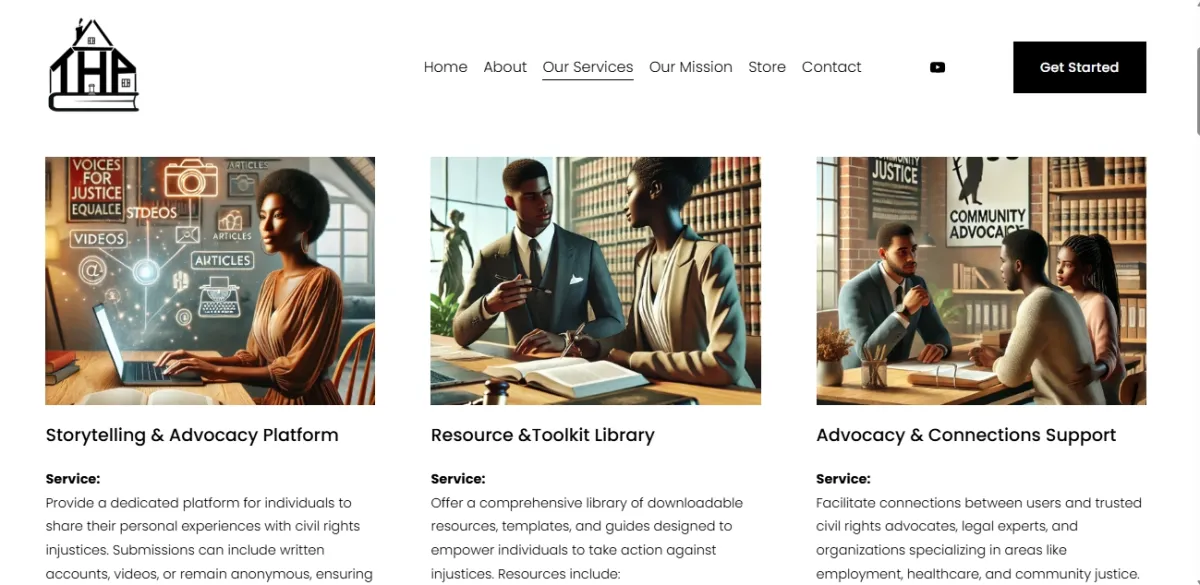Click the Service label under Storytelling
This screenshot has width=1200, height=585.
click(73, 479)
